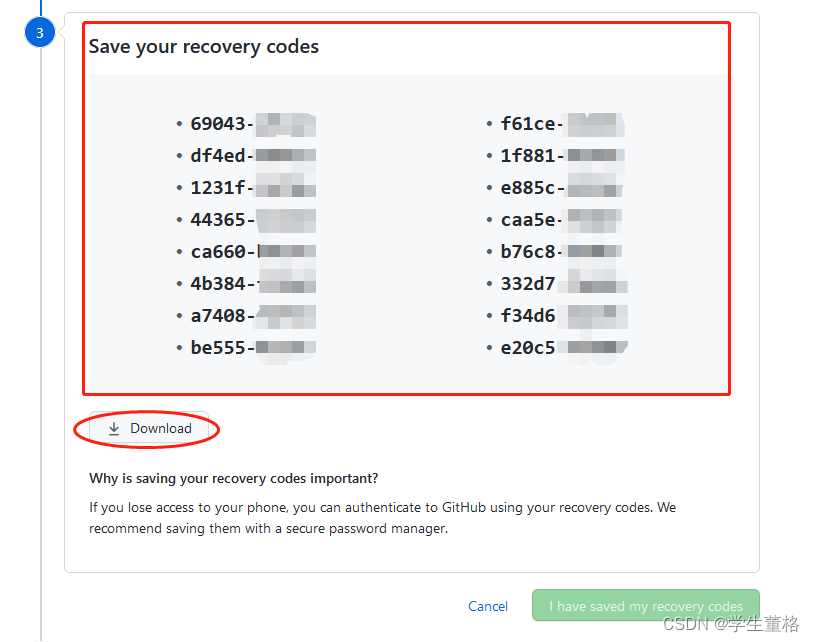Select recovery code starting with 1f881

562,156
